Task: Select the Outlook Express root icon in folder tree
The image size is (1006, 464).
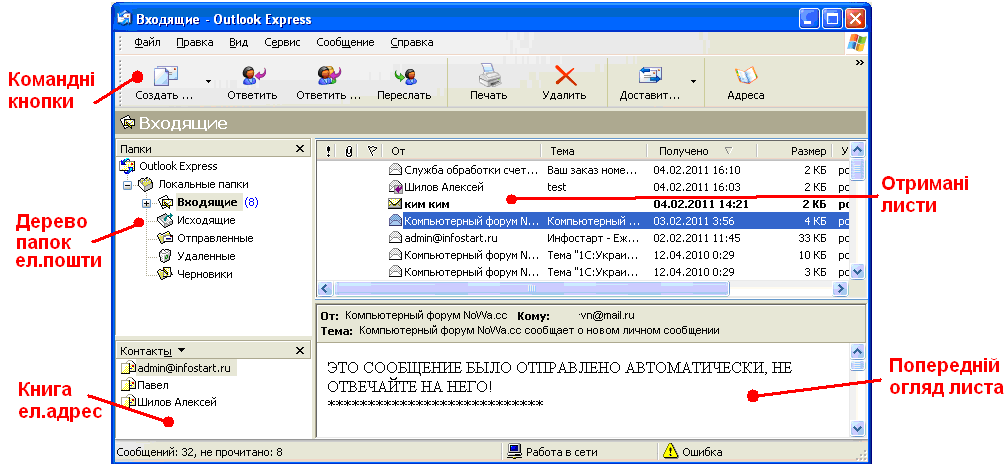Action: pos(128,166)
